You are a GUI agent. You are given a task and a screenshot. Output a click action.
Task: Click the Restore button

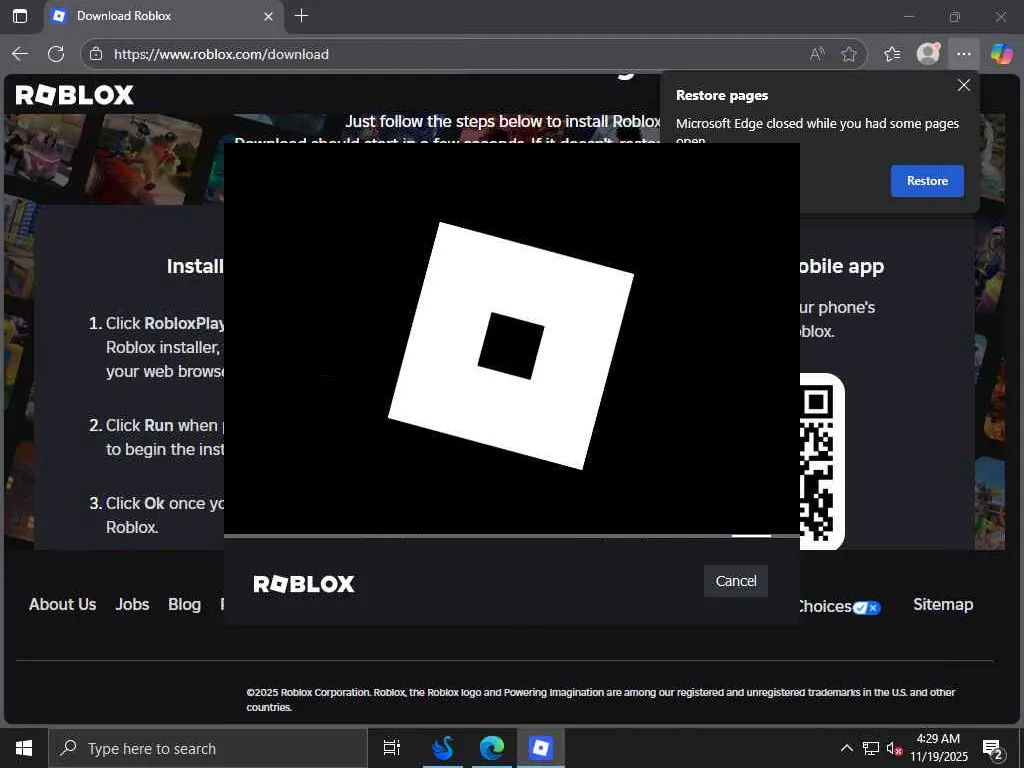coord(927,181)
